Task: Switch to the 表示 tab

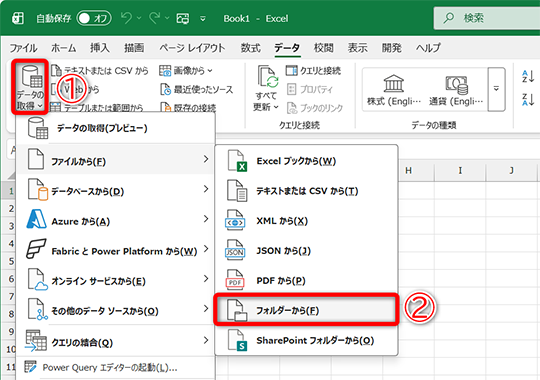Action: [357, 48]
